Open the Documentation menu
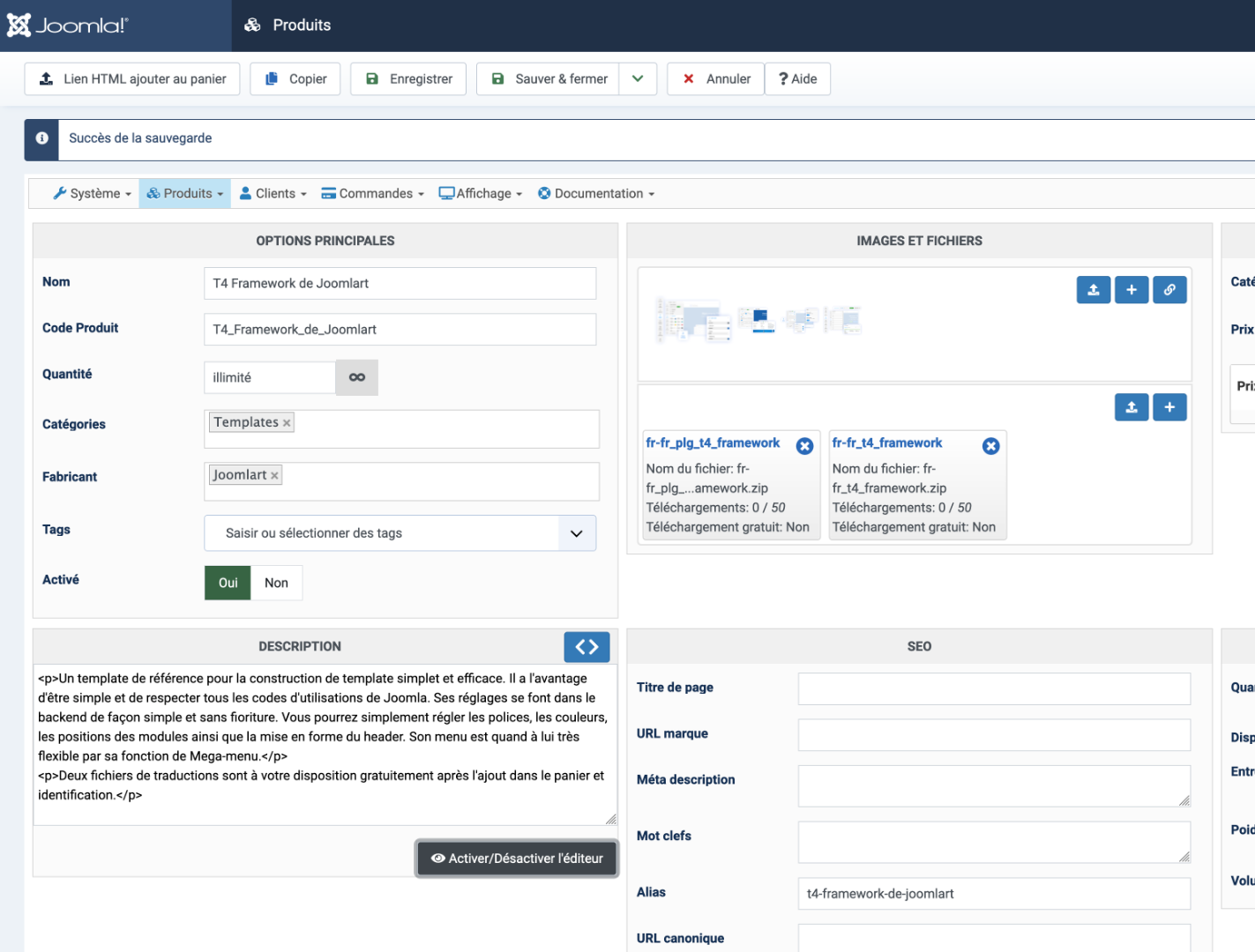The width and height of the screenshot is (1255, 952). pos(596,194)
